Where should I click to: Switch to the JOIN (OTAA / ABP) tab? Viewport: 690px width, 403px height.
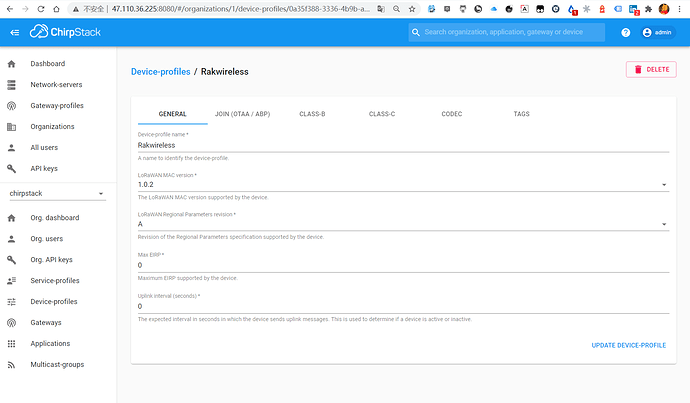click(242, 114)
